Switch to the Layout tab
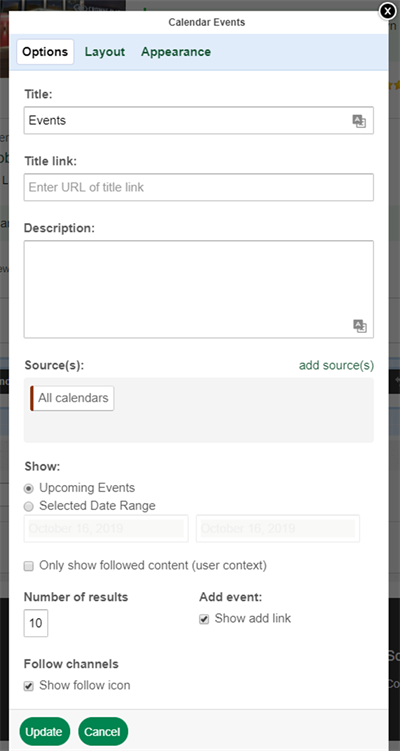This screenshot has height=751, width=400. [105, 52]
